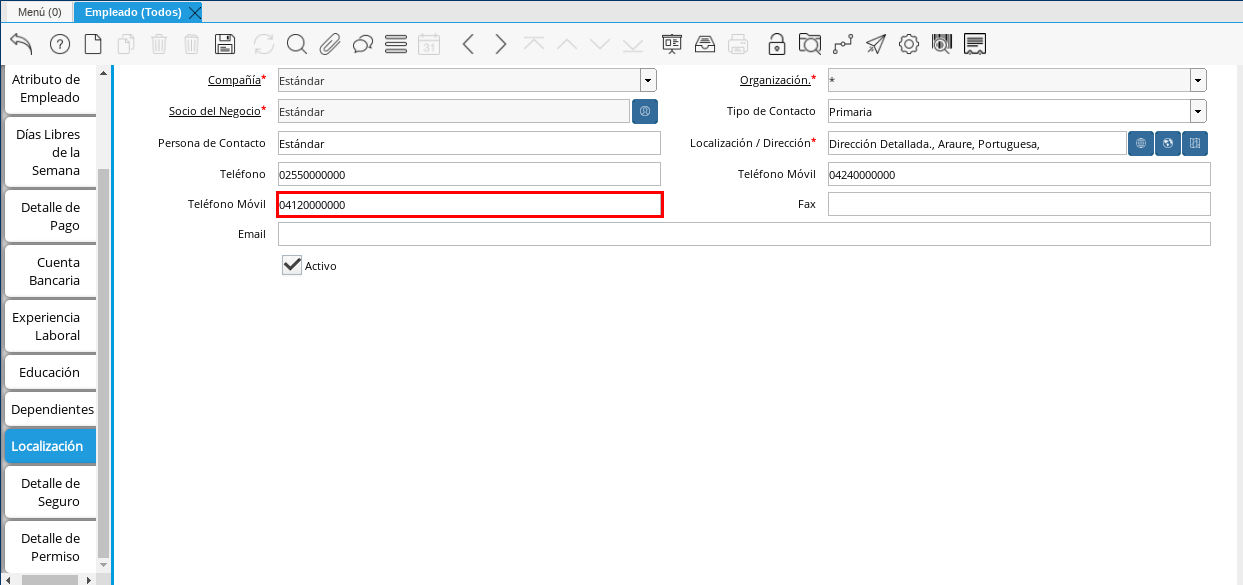Screen dimensions: 1243x585
Task: Open chat with the speech bubbles icon
Action: (x=363, y=44)
